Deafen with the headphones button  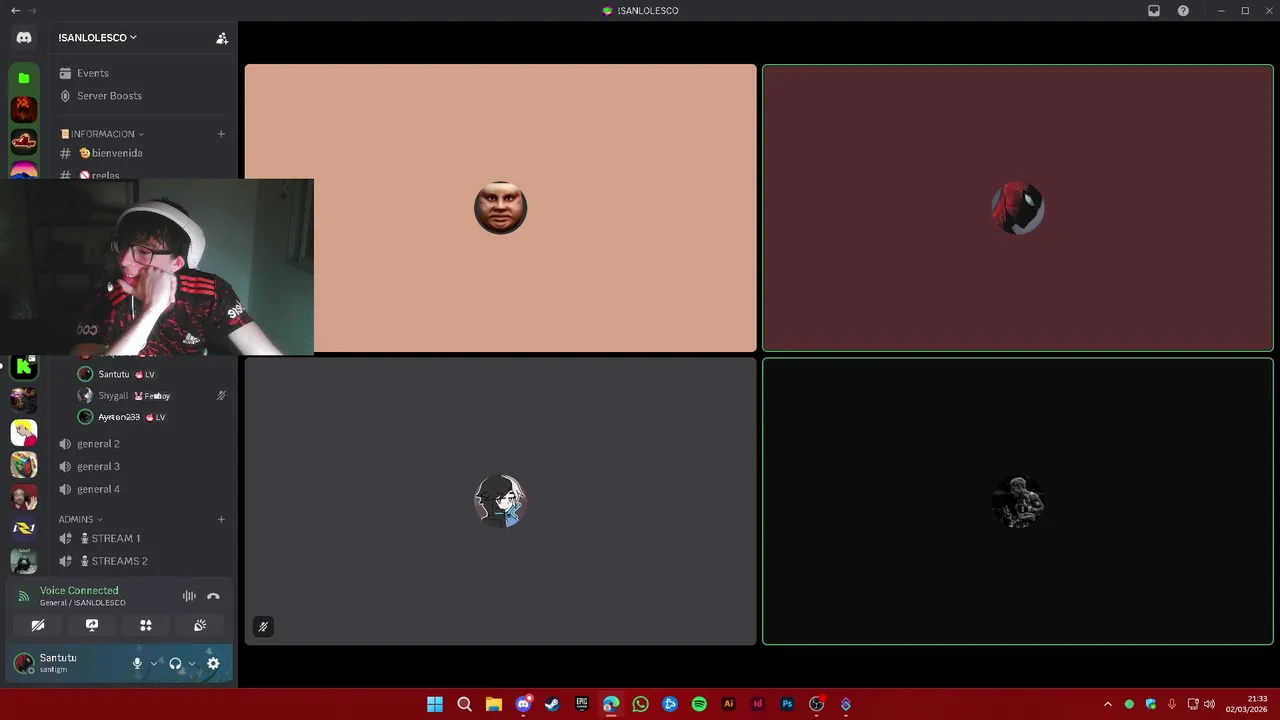click(175, 663)
